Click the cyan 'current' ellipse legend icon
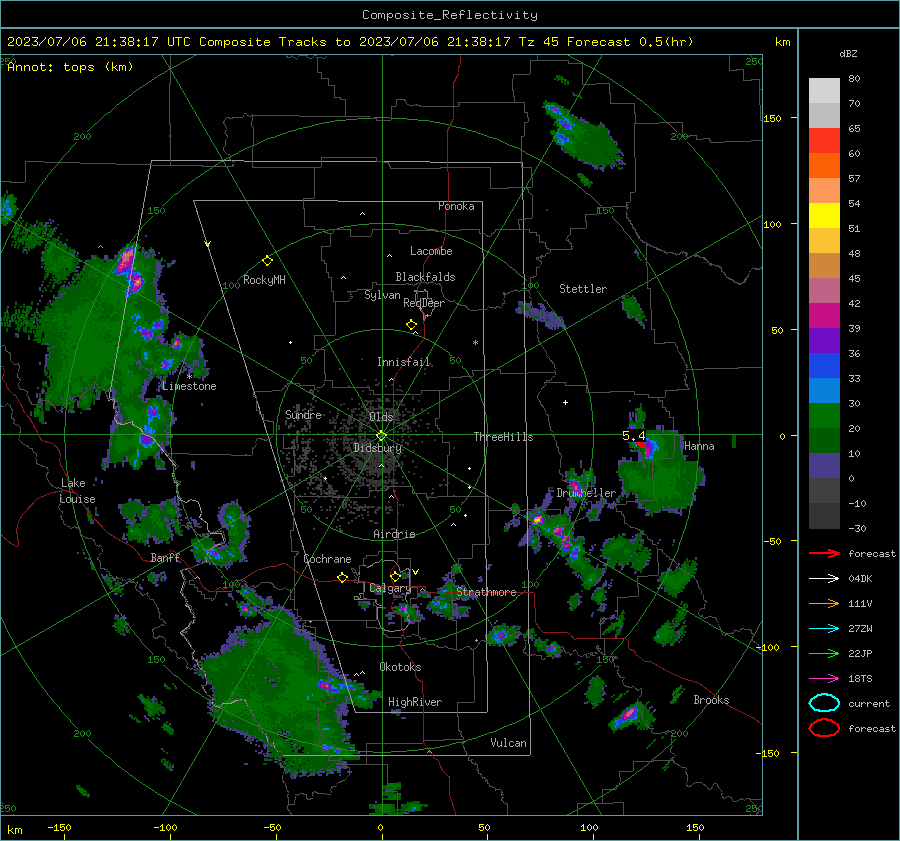The height and width of the screenshot is (841, 900). (824, 703)
